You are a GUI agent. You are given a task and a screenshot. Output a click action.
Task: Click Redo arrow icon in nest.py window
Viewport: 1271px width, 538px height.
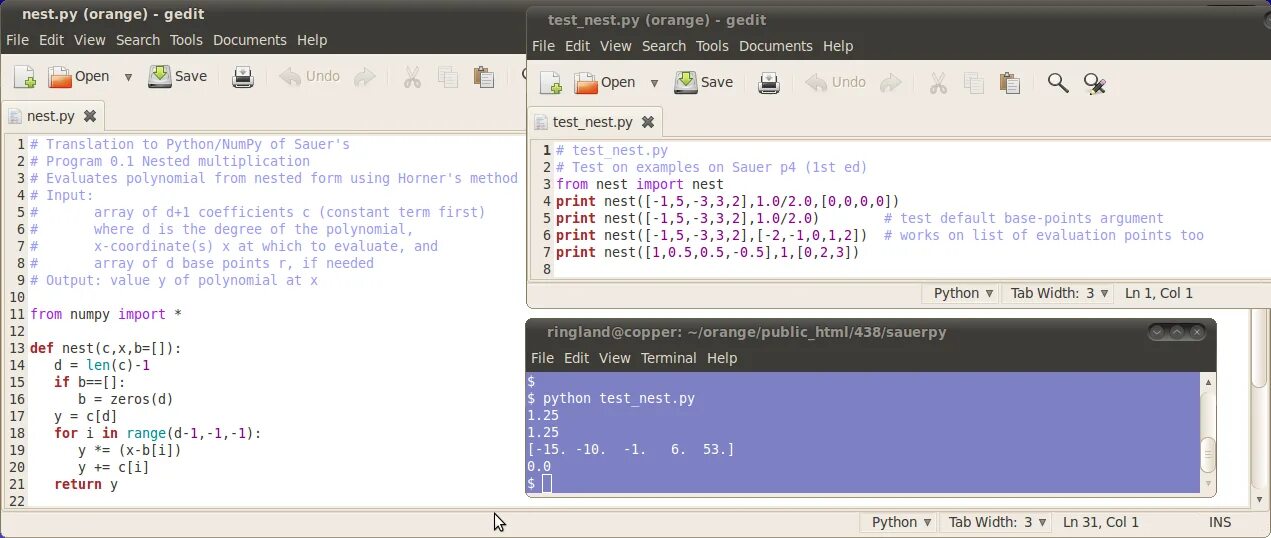[x=365, y=77]
